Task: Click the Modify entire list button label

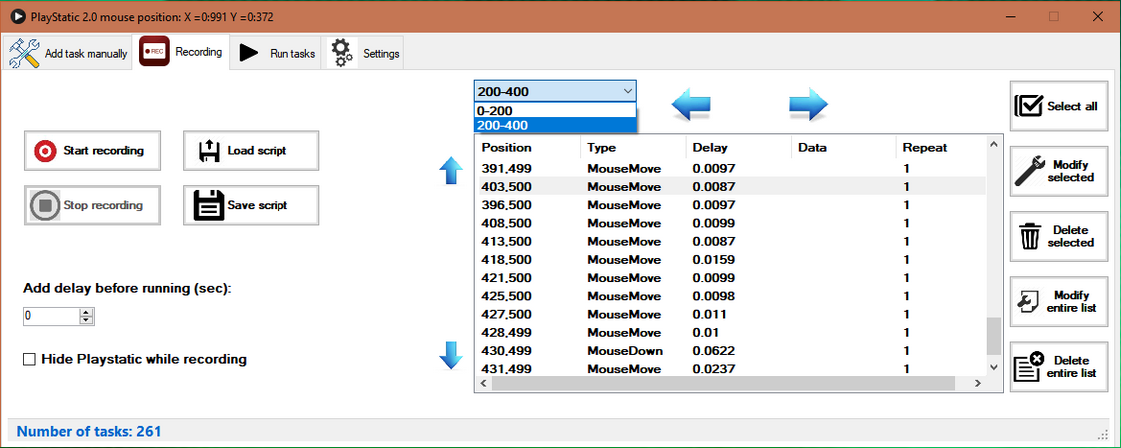Action: (x=1071, y=302)
